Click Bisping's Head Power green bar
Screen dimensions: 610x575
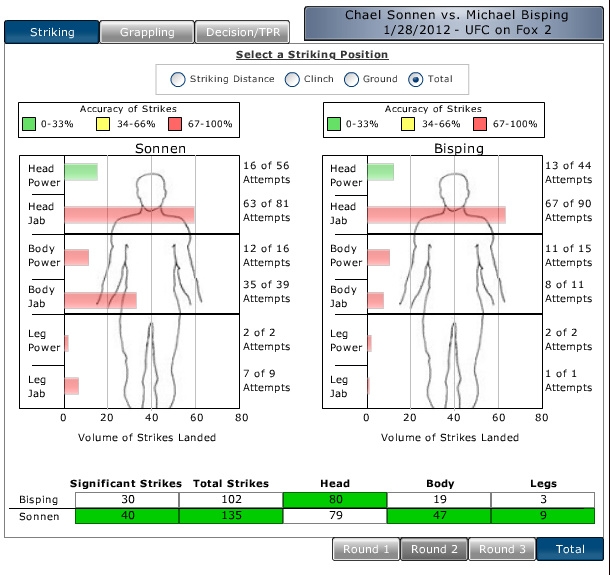click(x=380, y=172)
